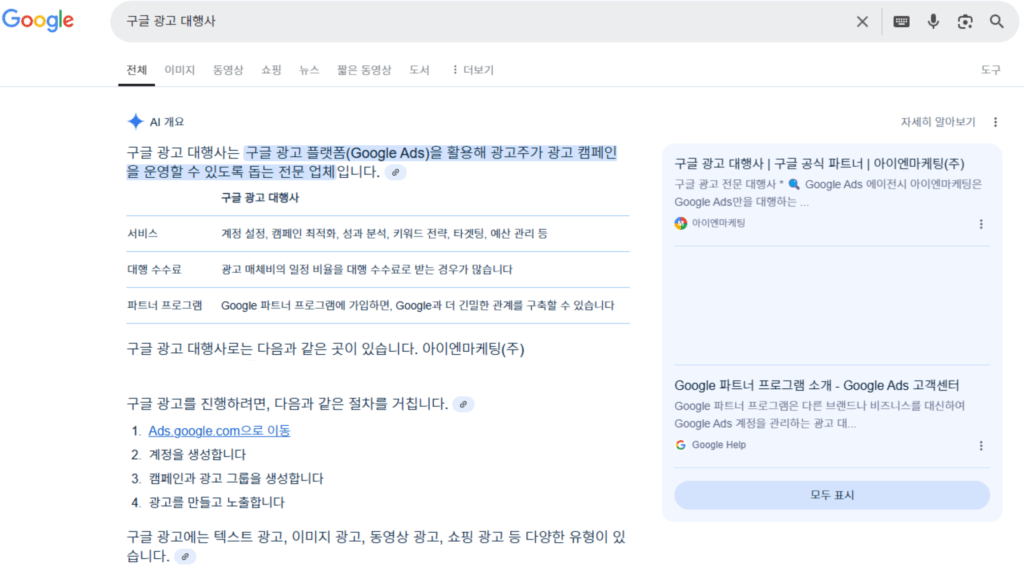
Task: Click the 모두 표시 button
Action: pyautogui.click(x=832, y=495)
